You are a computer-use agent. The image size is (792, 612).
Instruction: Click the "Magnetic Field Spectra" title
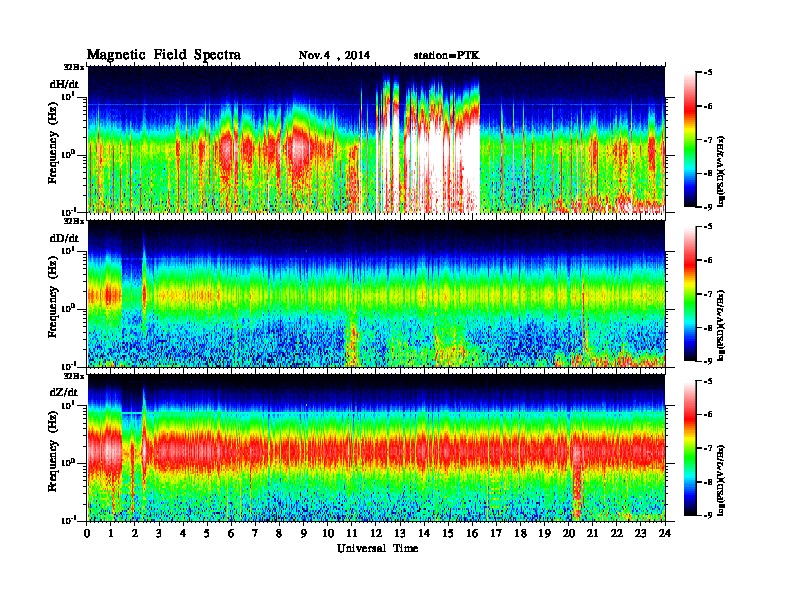(164, 55)
